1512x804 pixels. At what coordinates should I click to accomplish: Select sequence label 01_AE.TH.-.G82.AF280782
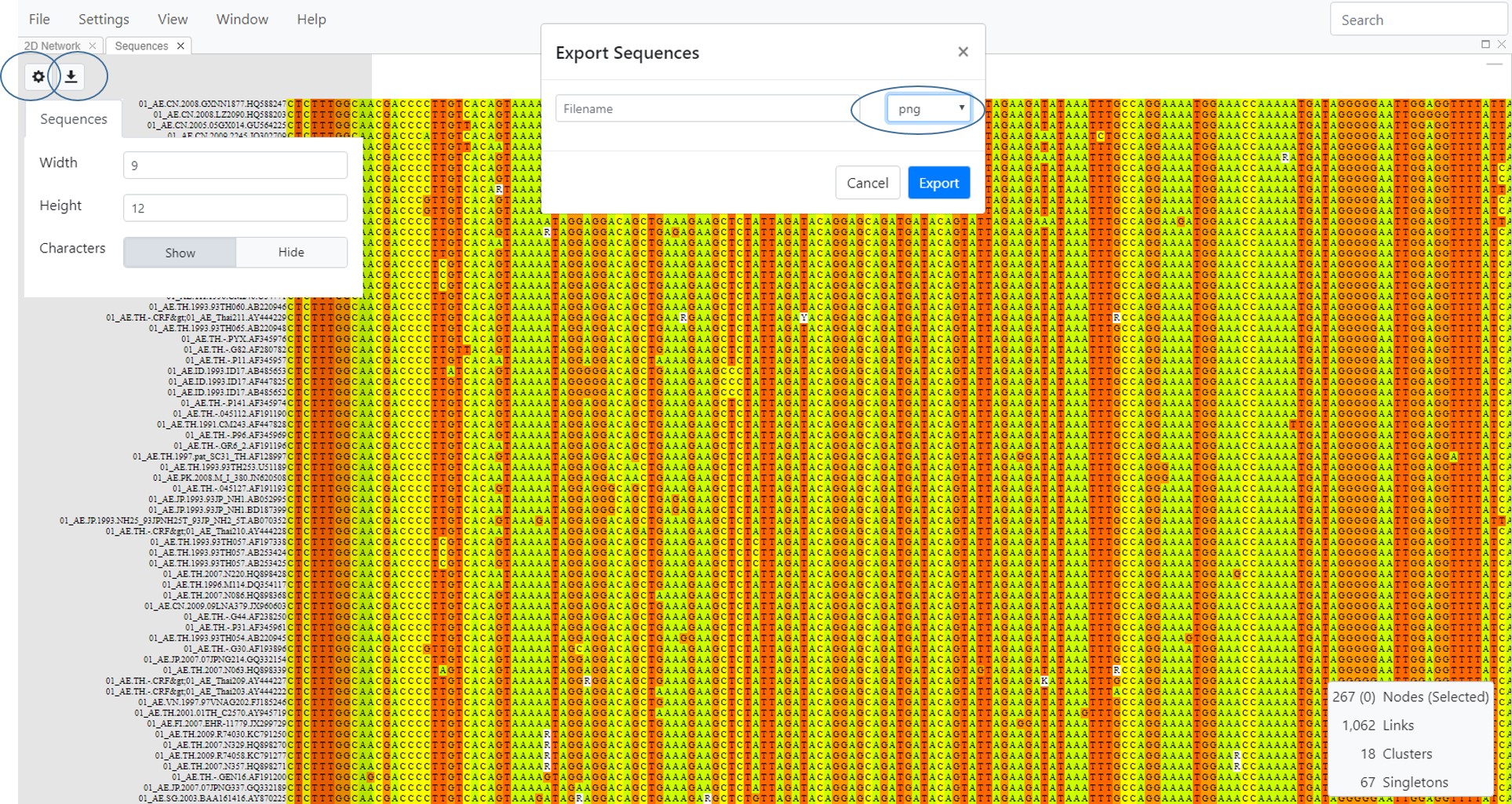tap(235, 350)
